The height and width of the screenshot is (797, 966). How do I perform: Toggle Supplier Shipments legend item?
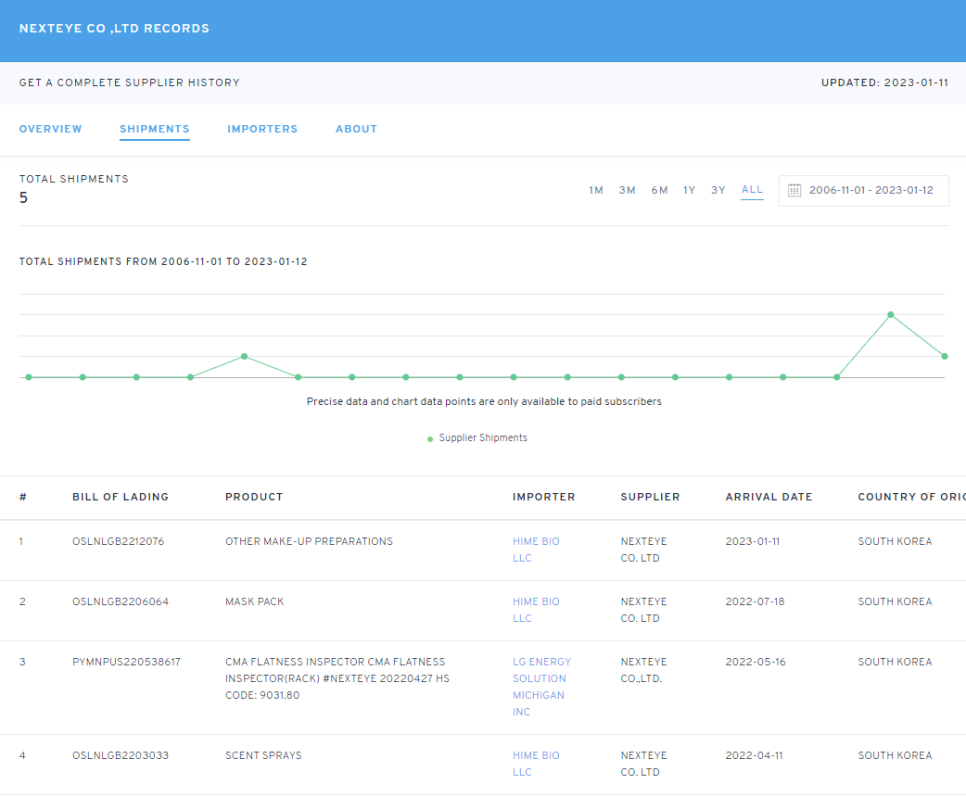click(477, 438)
